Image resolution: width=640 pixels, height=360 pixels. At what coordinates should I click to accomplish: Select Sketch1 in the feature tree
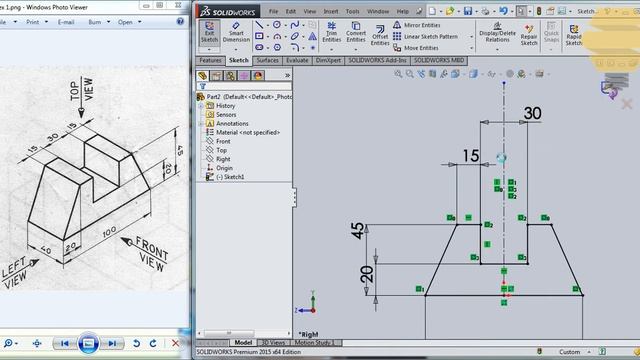point(229,177)
